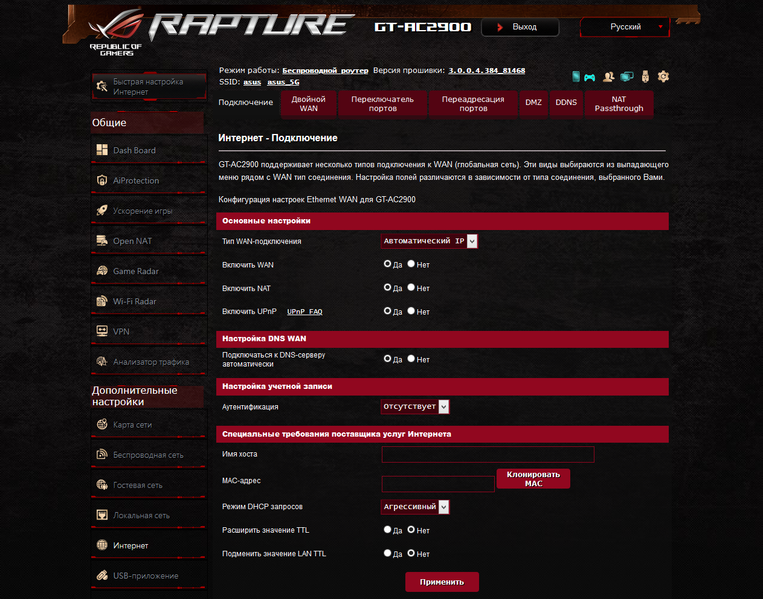
Task: Open the asus_5G SSID link
Action: click(x=283, y=82)
